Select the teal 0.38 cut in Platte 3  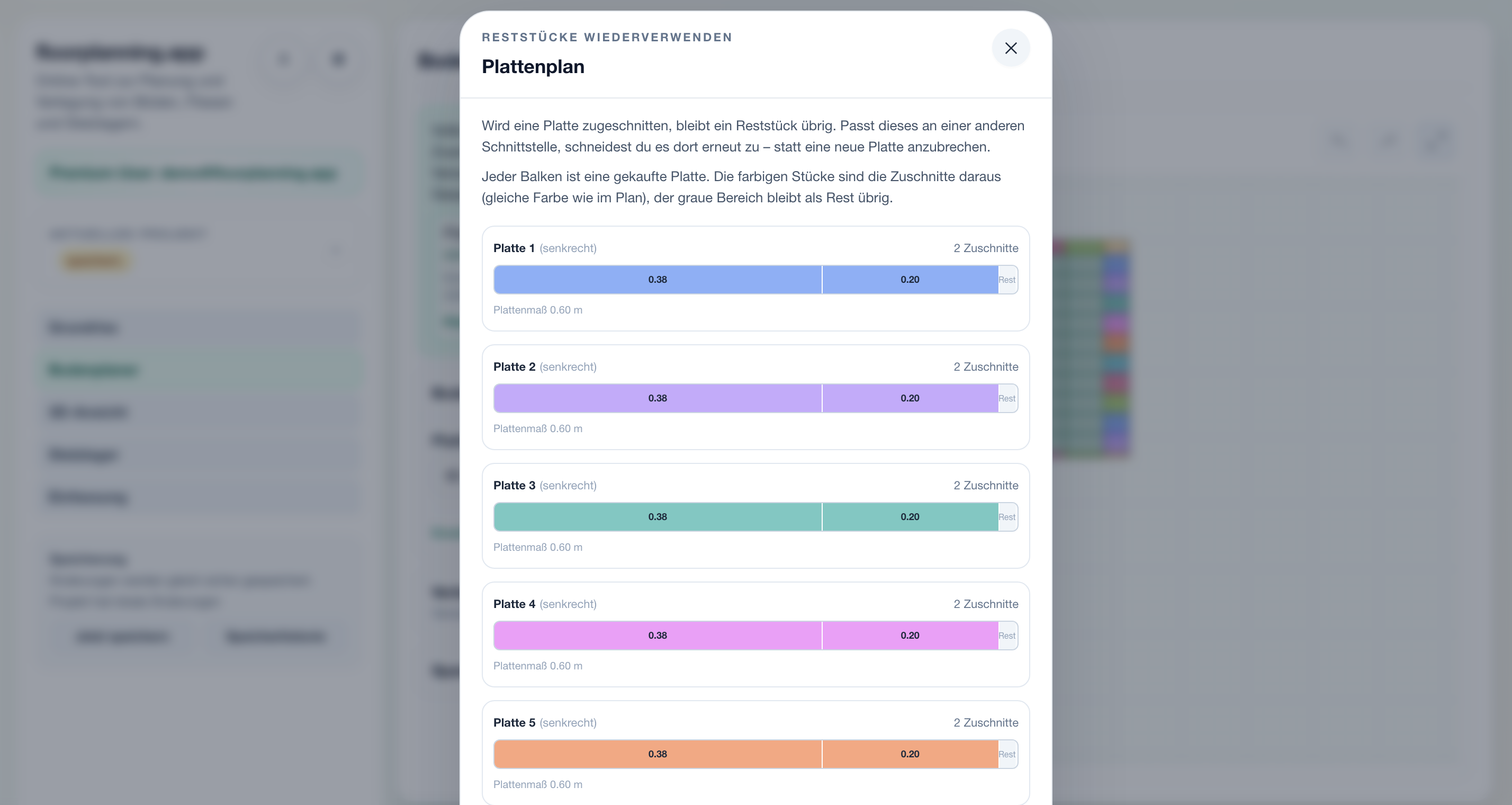pyautogui.click(x=658, y=517)
